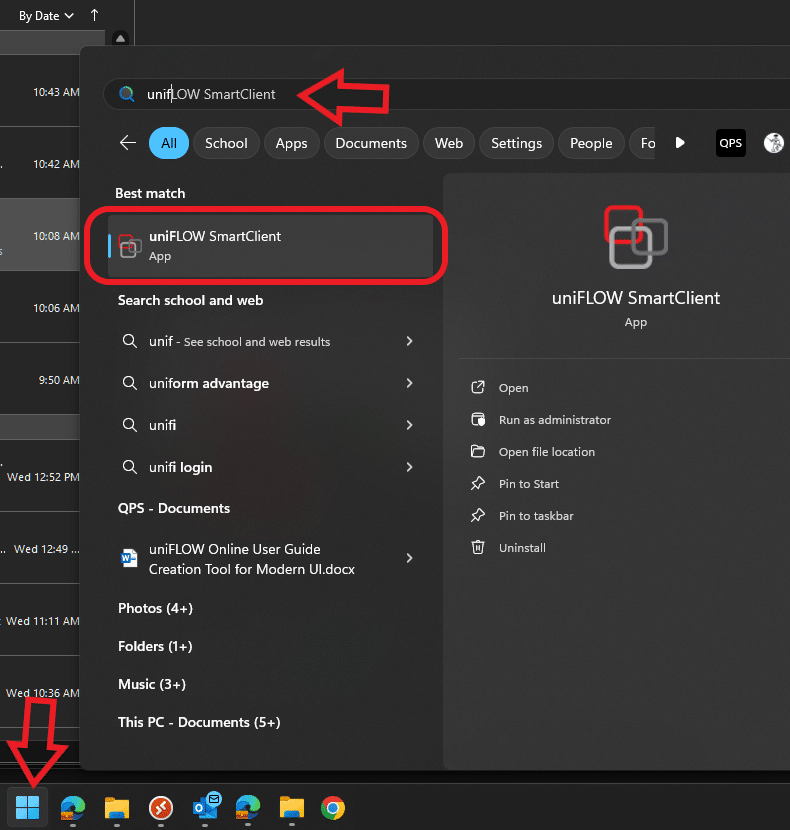Go back with the left arrow icon
Screen dimensions: 790x830
point(128,143)
